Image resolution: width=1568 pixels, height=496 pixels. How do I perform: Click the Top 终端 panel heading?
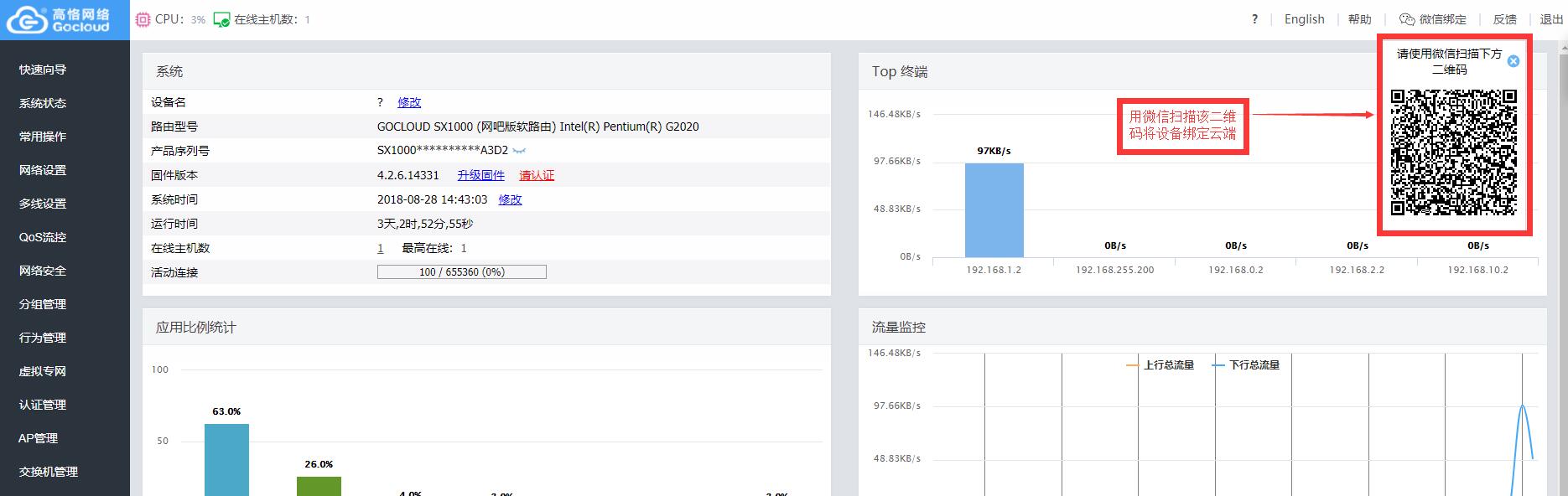[900, 72]
